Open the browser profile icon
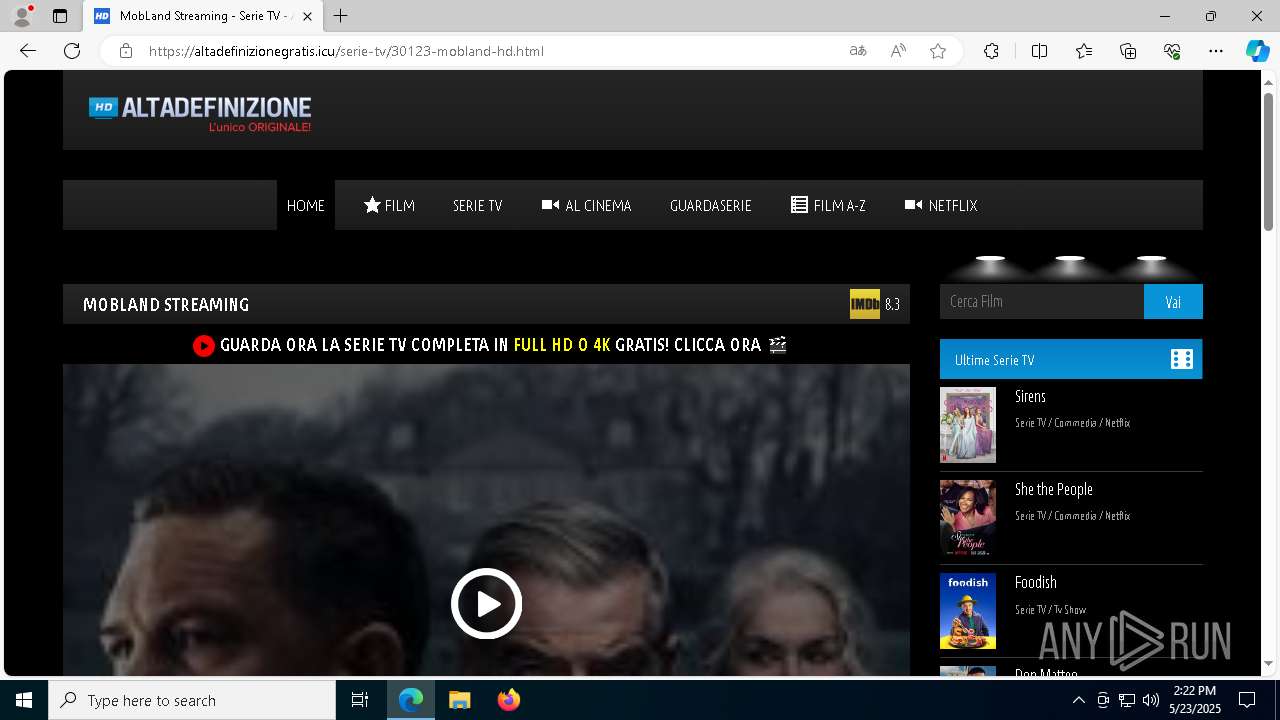This screenshot has height=720, width=1280. (21, 15)
